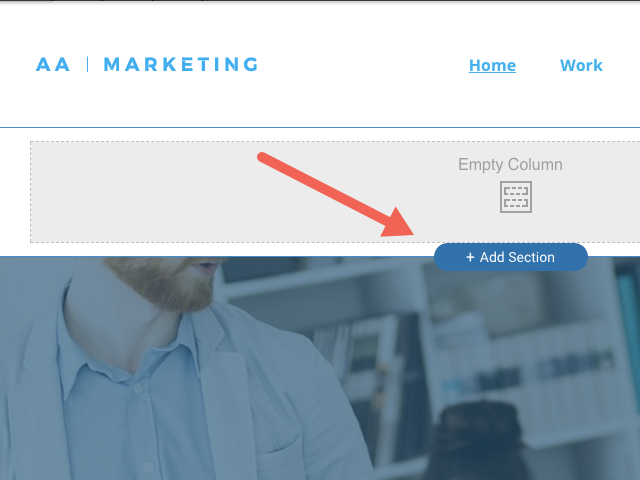Click the red arrow annotation
The image size is (640, 480).
pyautogui.click(x=336, y=194)
